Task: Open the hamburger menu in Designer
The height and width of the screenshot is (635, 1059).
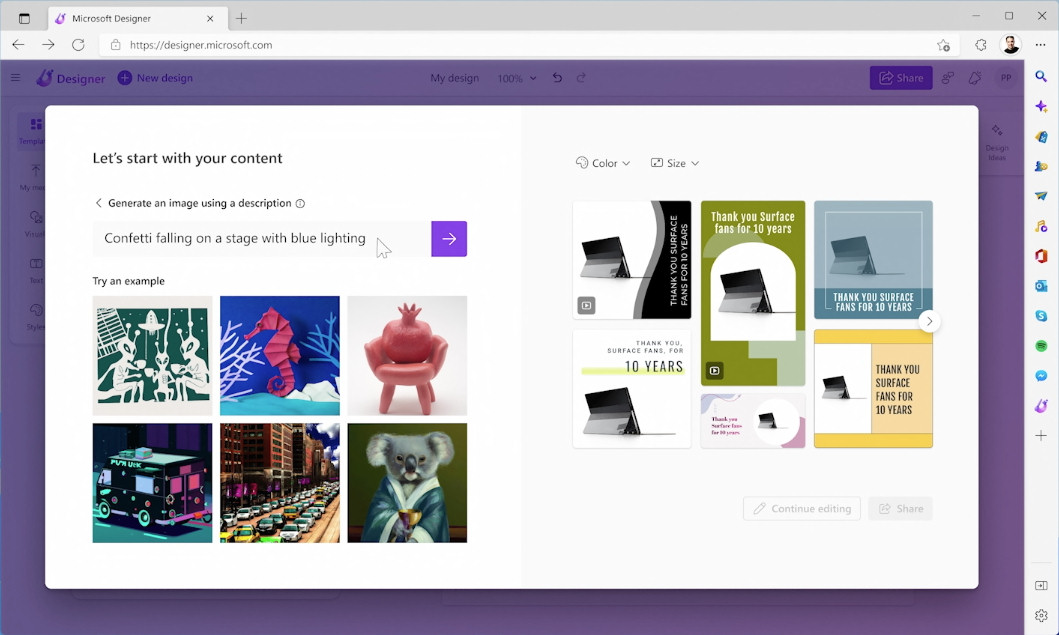Action: (x=16, y=78)
